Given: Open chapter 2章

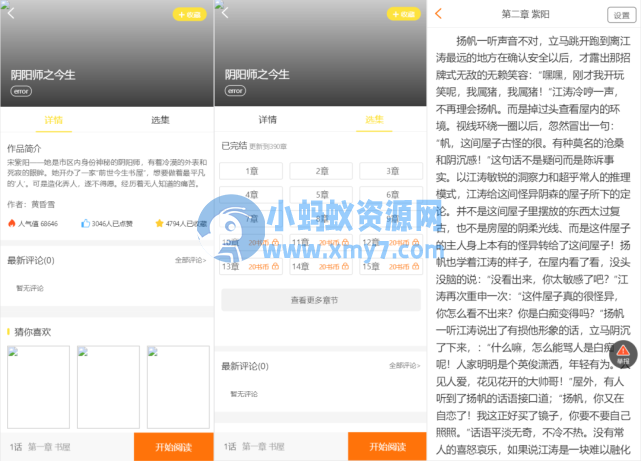Looking at the screenshot, I should pos(321,171).
